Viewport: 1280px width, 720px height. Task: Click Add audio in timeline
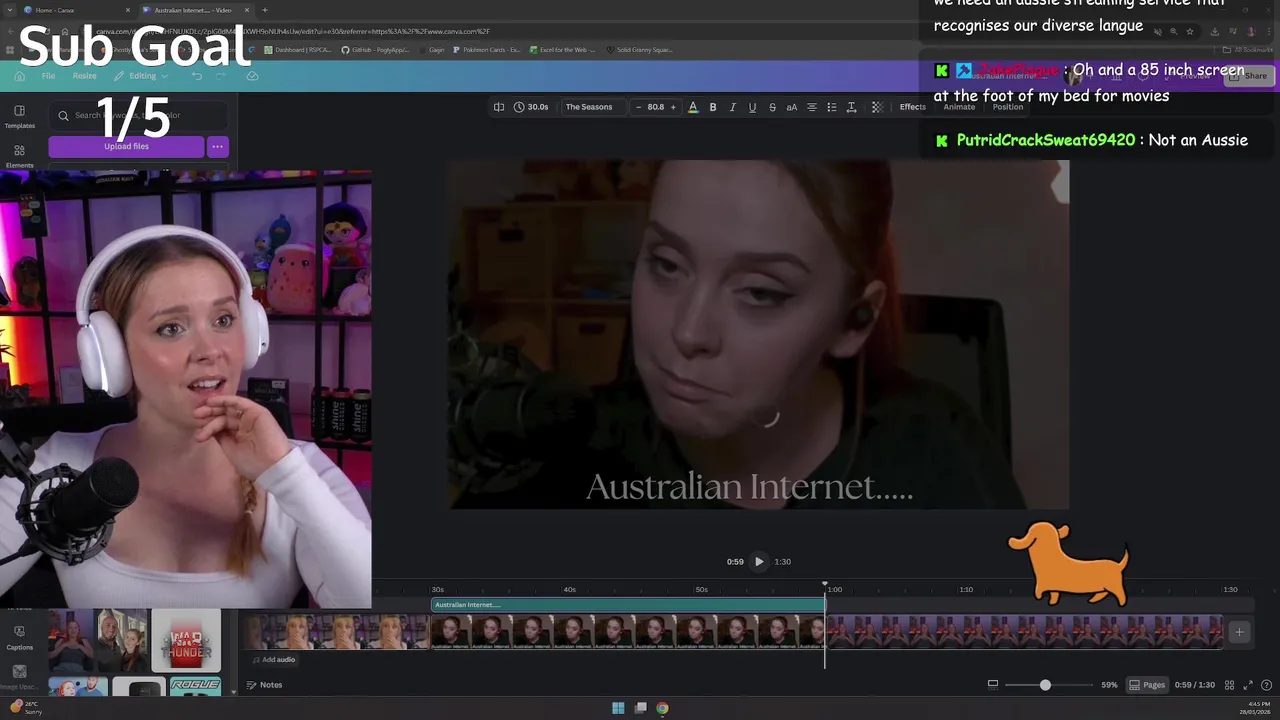[272, 660]
